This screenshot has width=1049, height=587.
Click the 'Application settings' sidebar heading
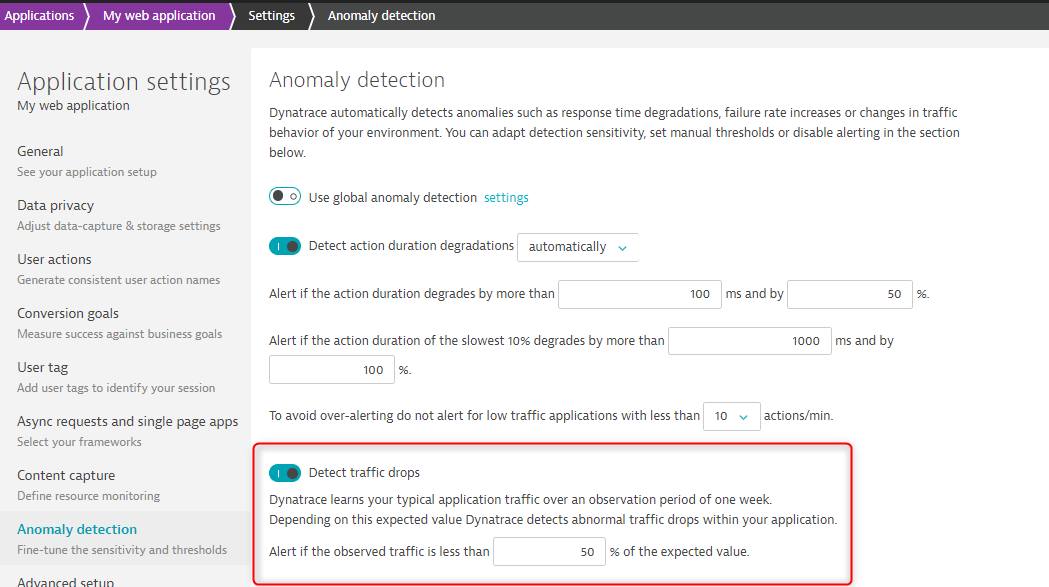124,82
